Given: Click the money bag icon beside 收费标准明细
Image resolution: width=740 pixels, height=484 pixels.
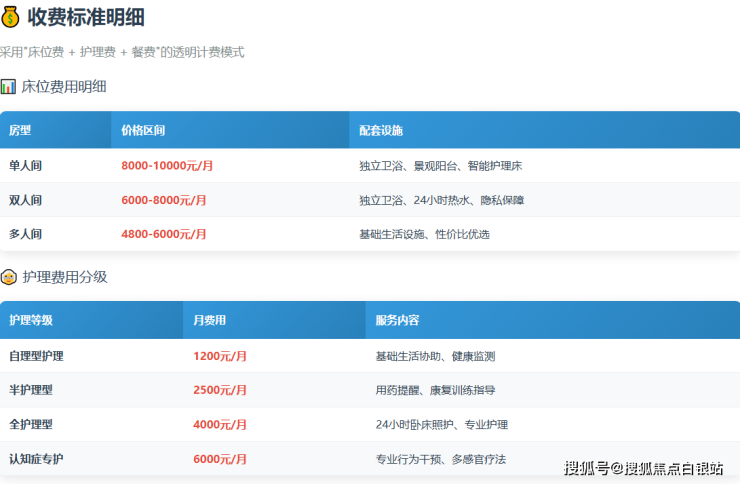Looking at the screenshot, I should pos(10,16).
